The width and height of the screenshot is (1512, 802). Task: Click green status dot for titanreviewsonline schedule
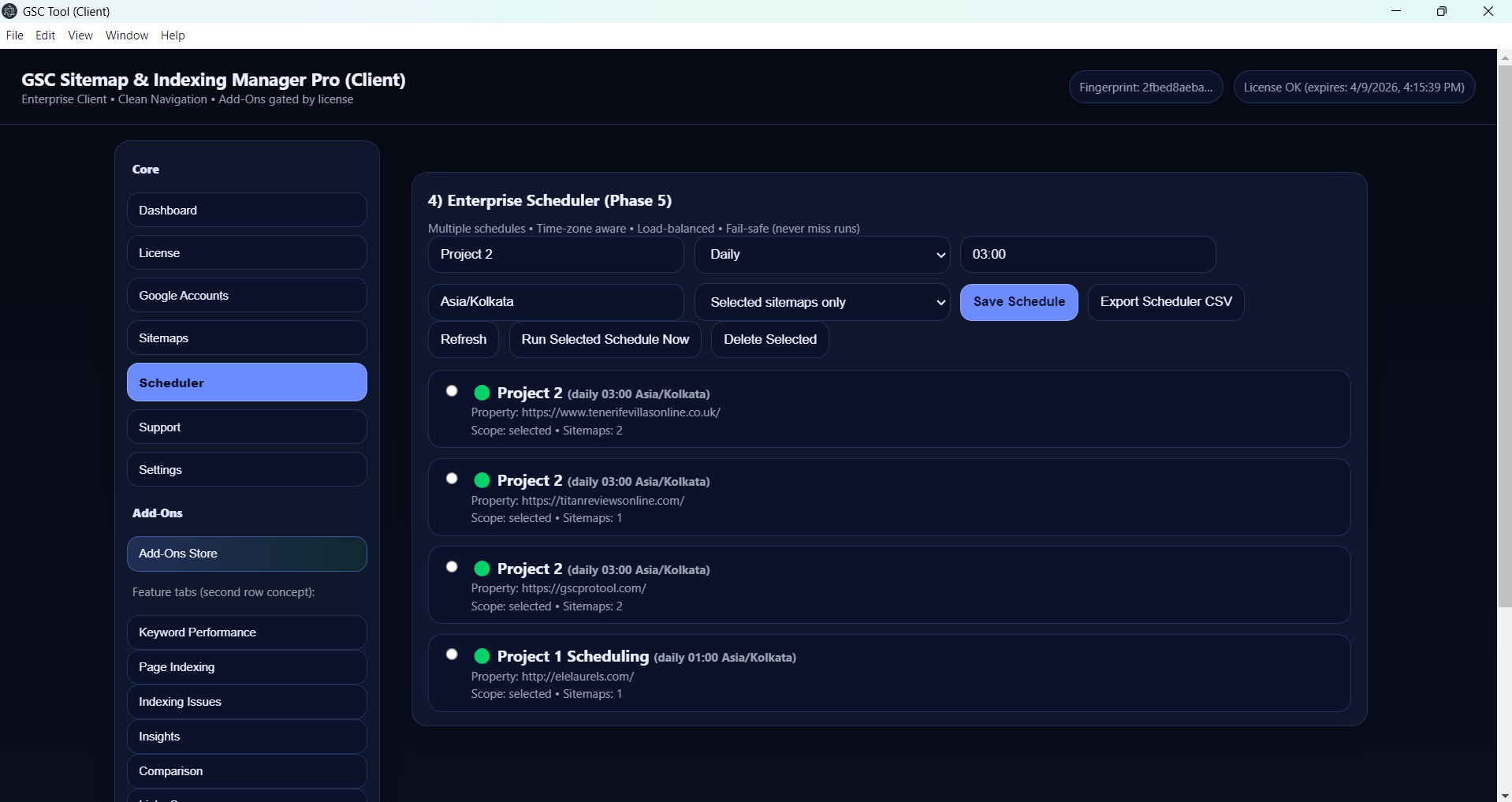pos(482,480)
